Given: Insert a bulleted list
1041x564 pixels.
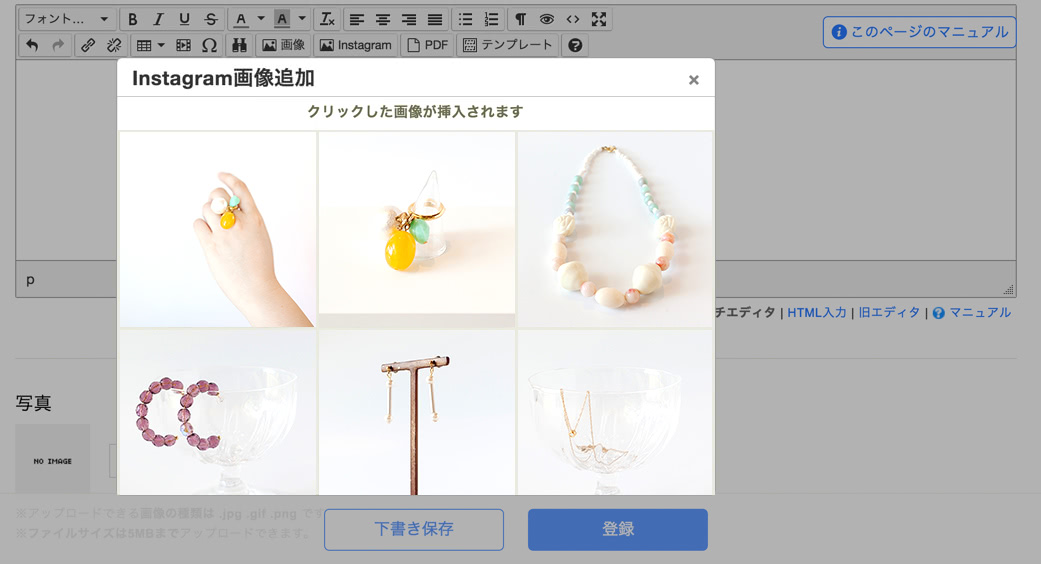Looking at the screenshot, I should pyautogui.click(x=465, y=19).
